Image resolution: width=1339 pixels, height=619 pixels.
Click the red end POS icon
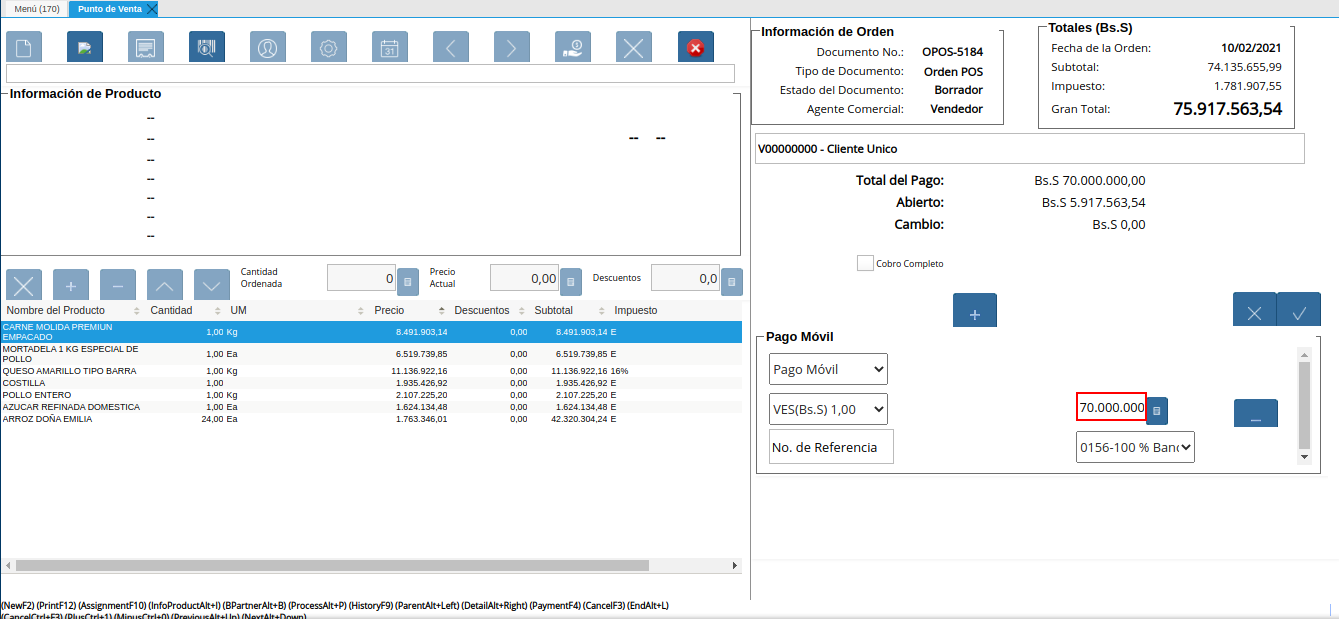tap(695, 47)
